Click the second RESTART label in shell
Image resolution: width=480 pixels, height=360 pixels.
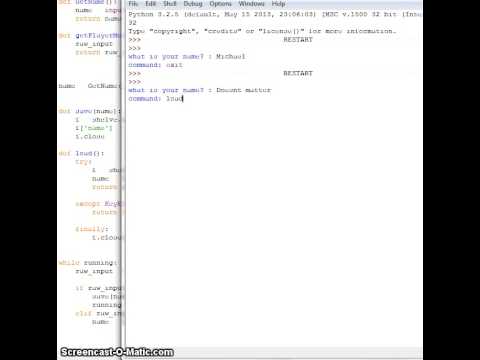click(298, 73)
